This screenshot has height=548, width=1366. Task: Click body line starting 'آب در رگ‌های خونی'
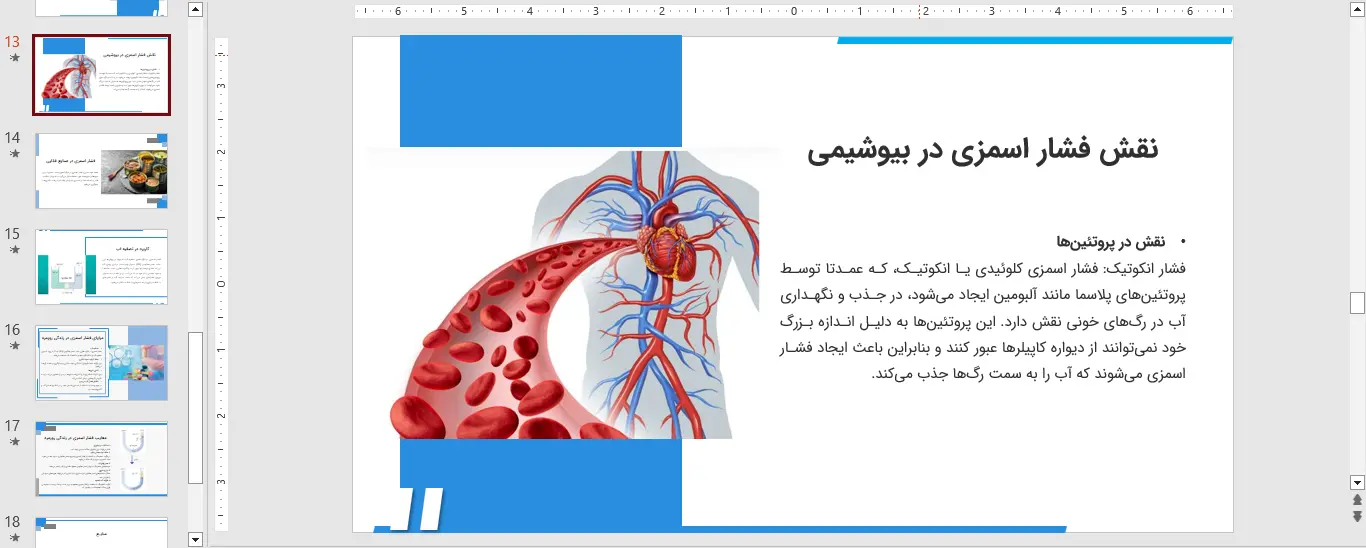(x=984, y=321)
